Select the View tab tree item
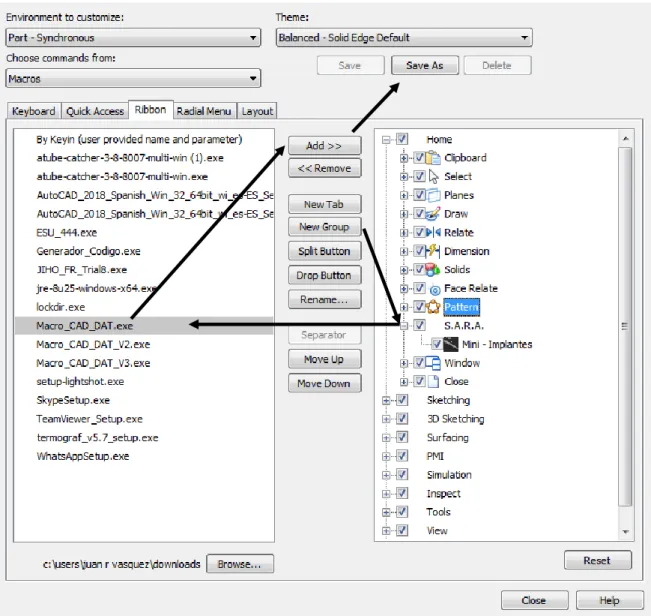The image size is (651, 616). click(437, 530)
